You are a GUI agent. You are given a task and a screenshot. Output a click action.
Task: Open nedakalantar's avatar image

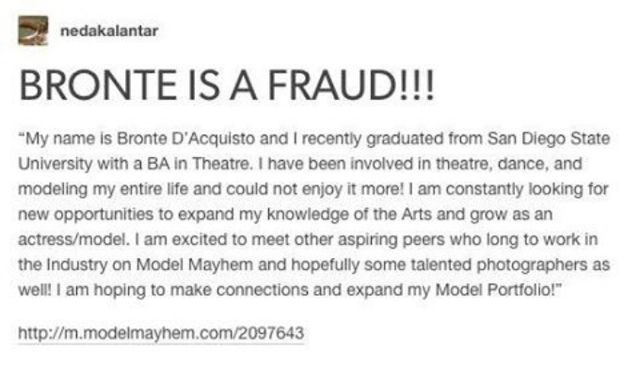[33, 30]
